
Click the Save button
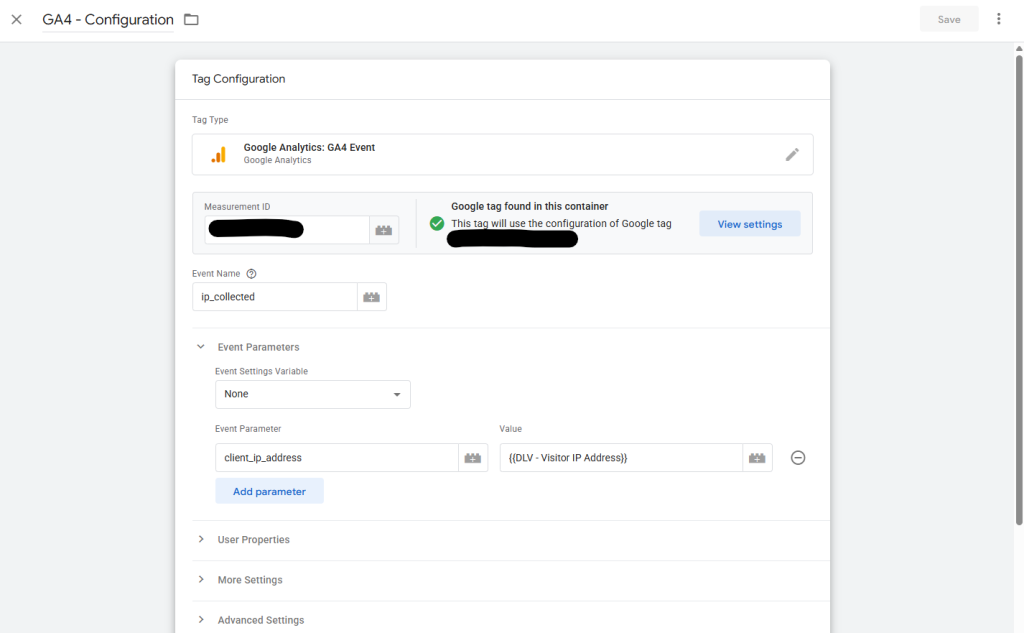[948, 19]
